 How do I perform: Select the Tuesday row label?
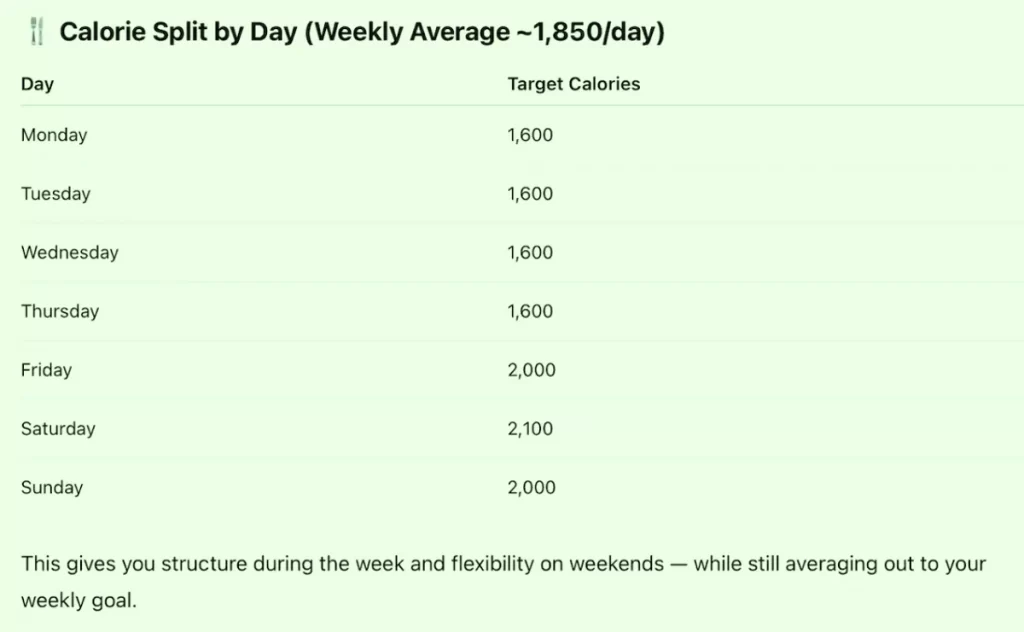(x=56, y=194)
